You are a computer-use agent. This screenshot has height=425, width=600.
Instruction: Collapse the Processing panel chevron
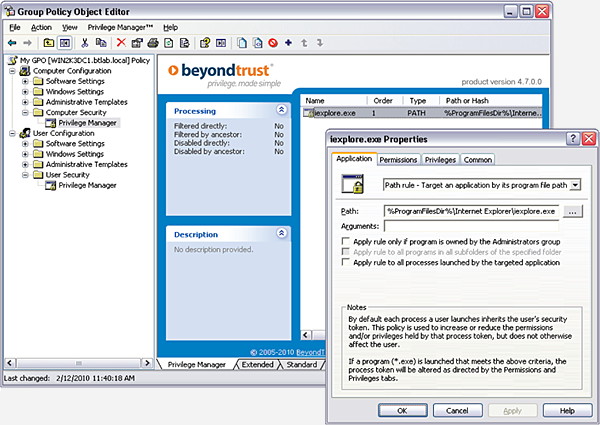point(281,110)
